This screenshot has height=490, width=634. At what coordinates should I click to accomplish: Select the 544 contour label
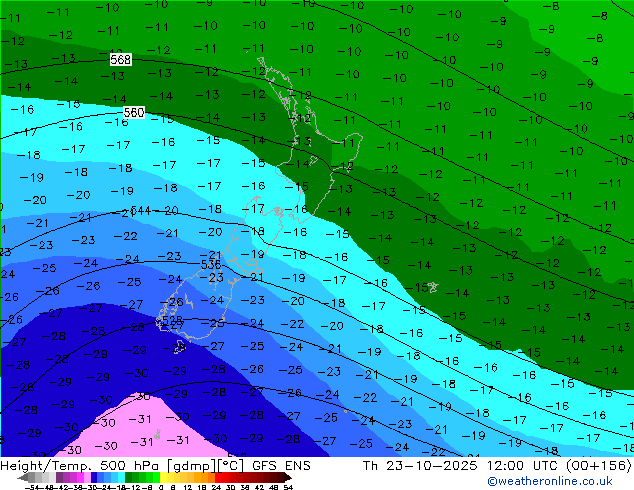141,211
